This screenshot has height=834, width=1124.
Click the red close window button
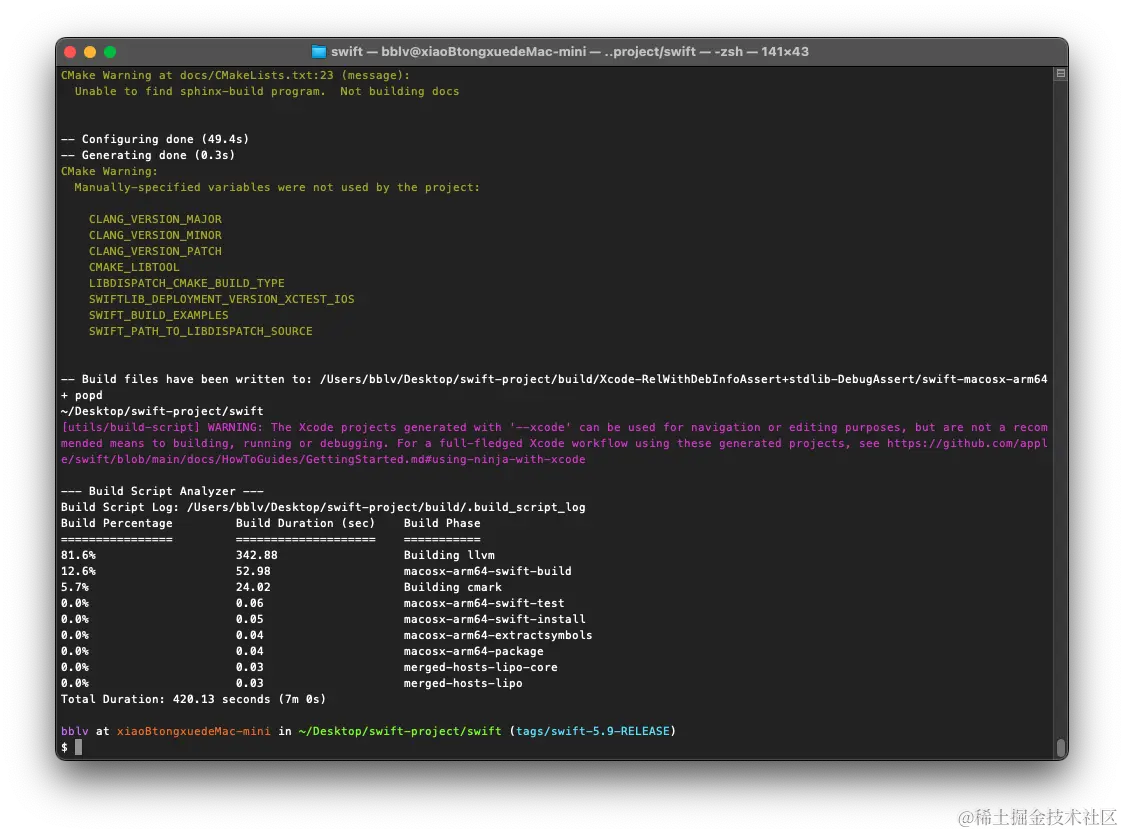click(x=70, y=52)
